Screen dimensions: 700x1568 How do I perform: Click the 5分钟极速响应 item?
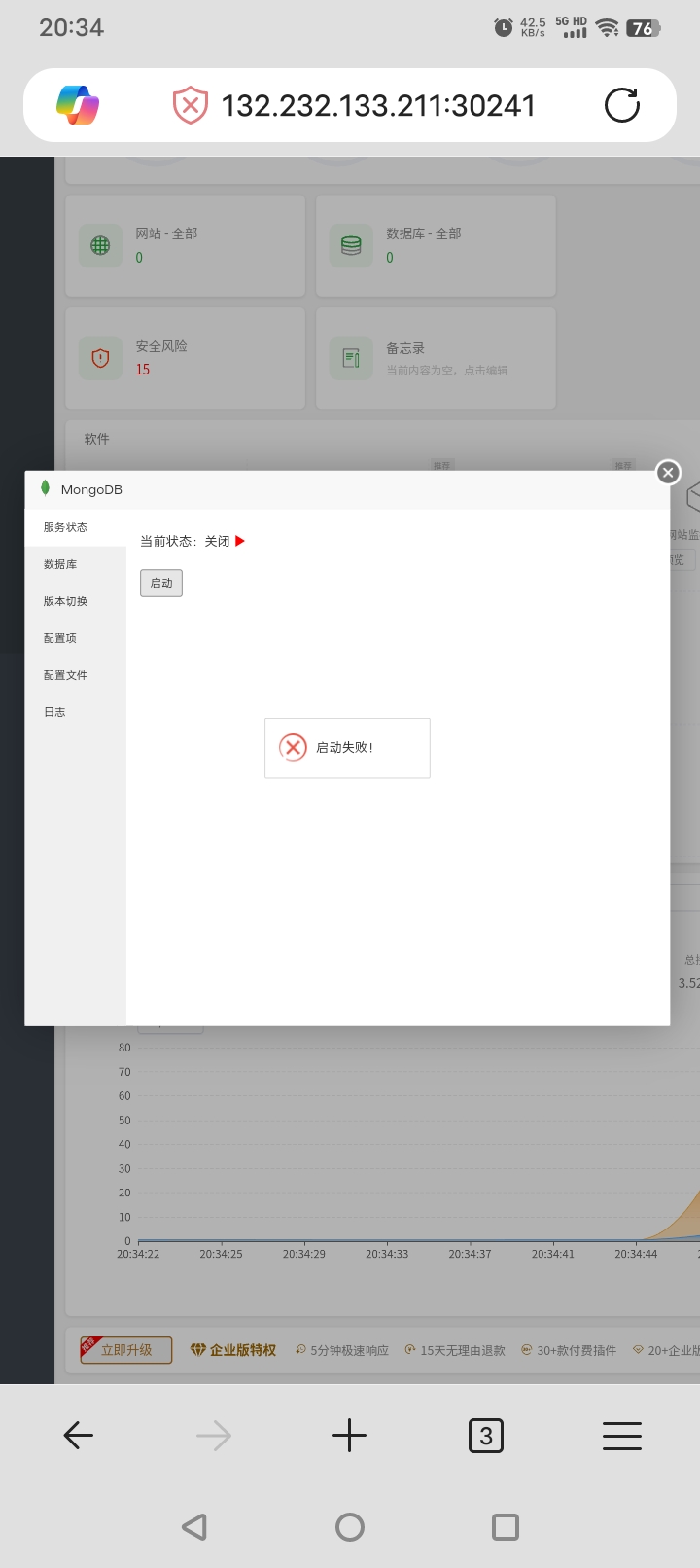tap(342, 1350)
